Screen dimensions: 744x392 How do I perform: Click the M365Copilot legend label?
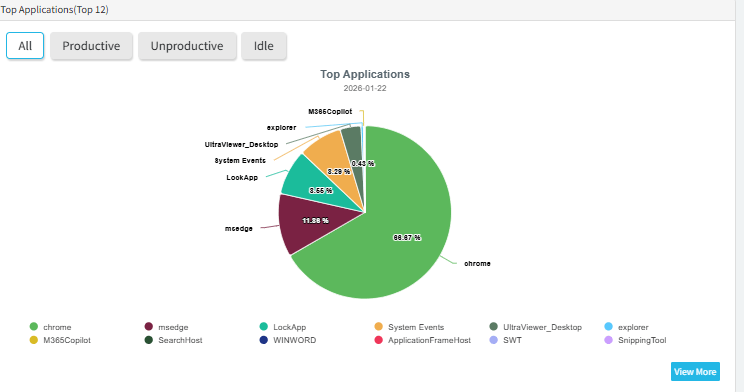point(67,340)
